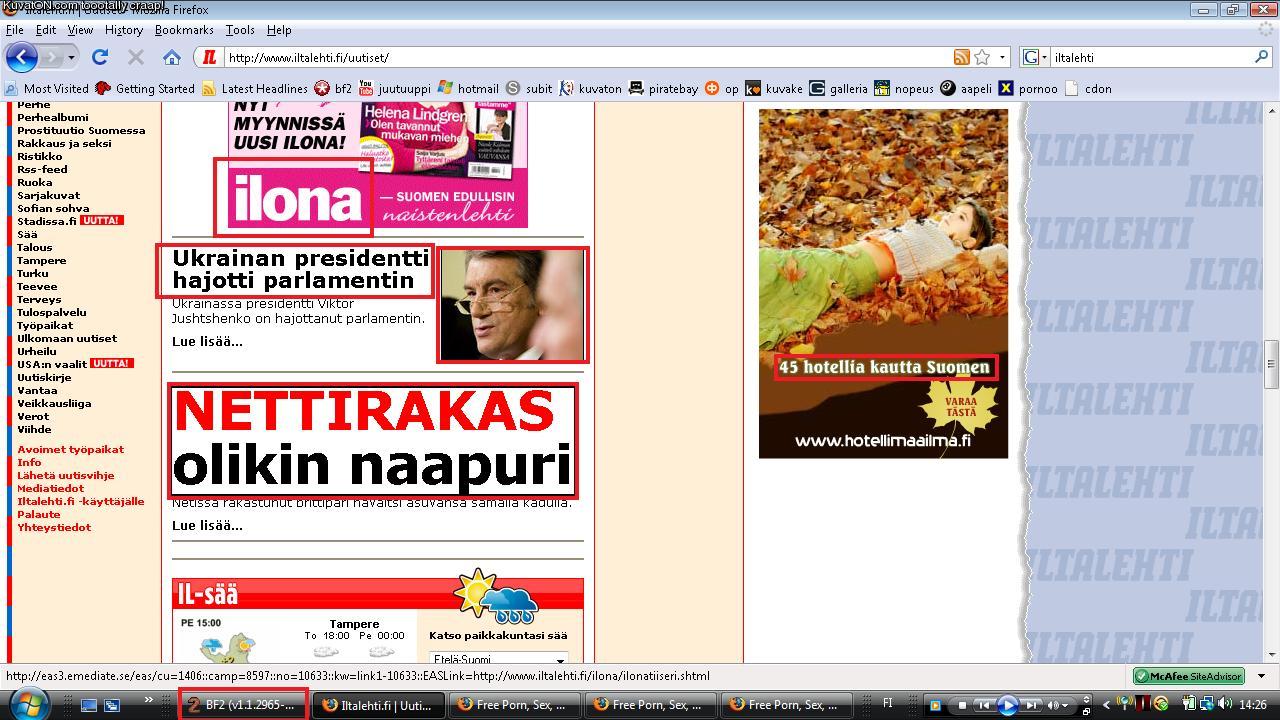Read the Ukrainan presidentti hajotti parlamentin article
Viewport: 1280px width, 720px height.
tap(300, 270)
